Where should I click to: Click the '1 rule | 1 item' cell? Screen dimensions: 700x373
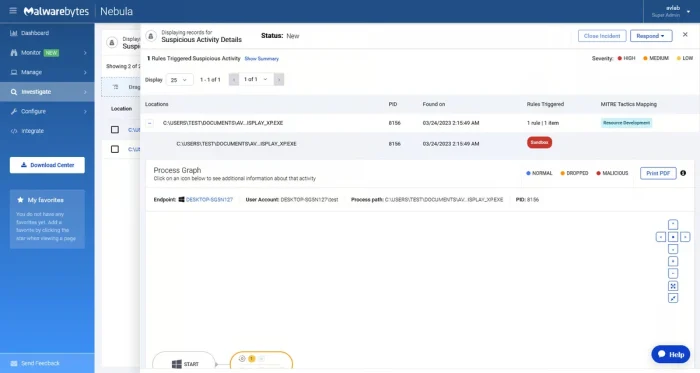pos(543,123)
